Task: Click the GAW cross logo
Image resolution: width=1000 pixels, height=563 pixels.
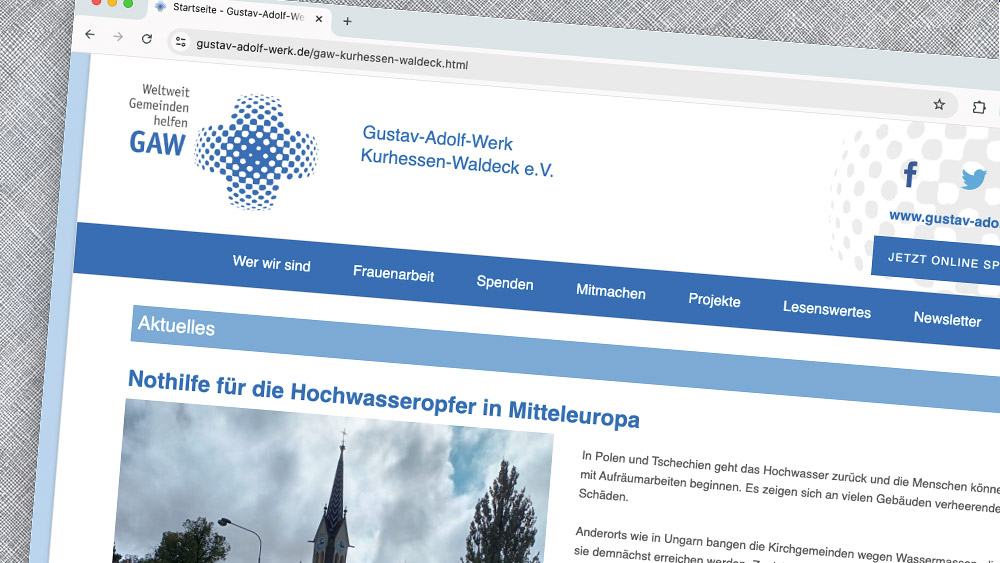Action: tap(256, 152)
